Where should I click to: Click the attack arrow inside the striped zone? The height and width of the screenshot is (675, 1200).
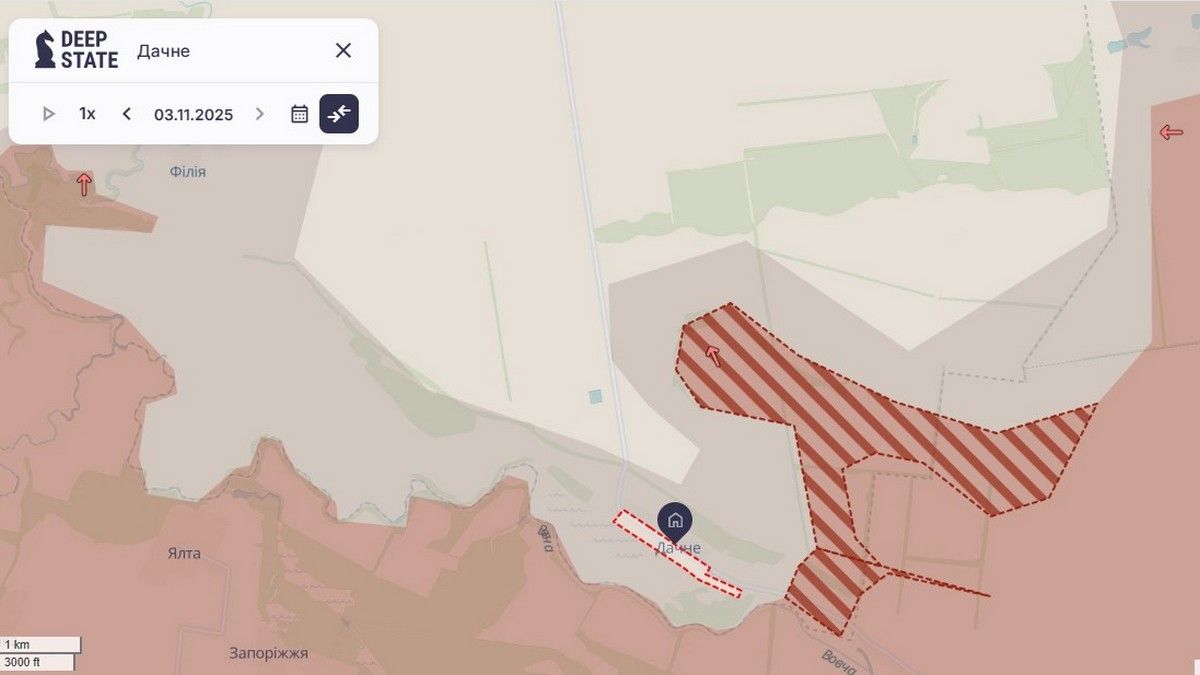(x=712, y=353)
